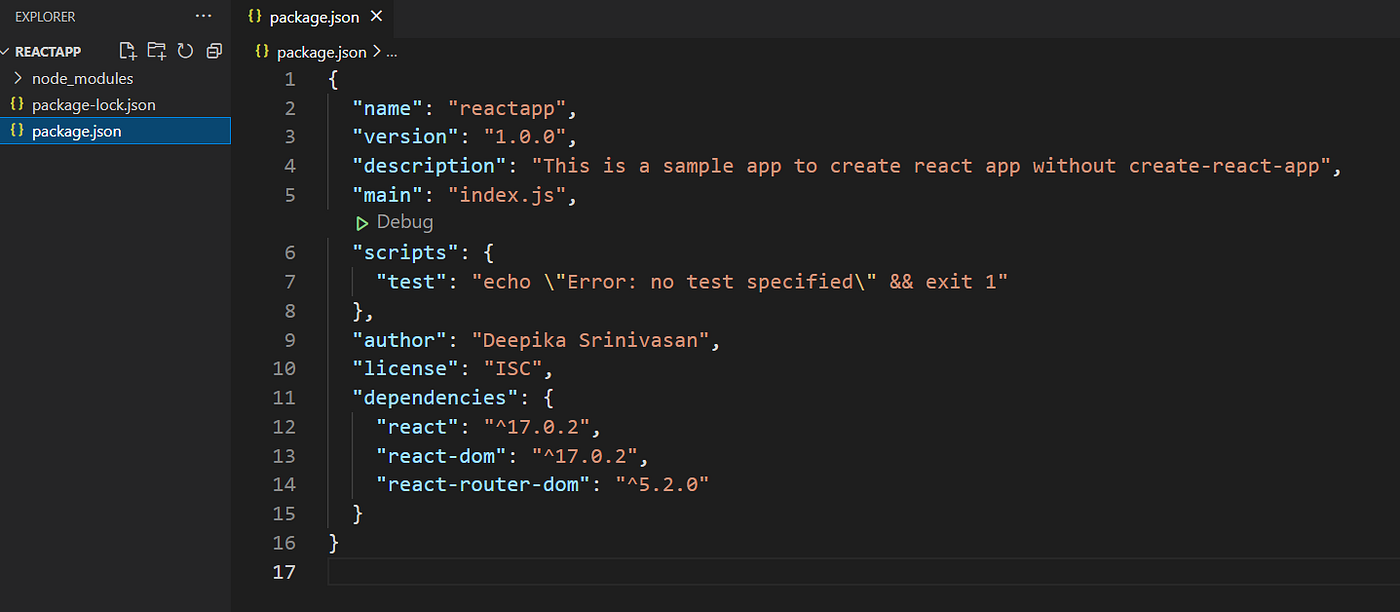The image size is (1400, 612).
Task: Click line number 7 in the gutter
Action: tap(290, 281)
